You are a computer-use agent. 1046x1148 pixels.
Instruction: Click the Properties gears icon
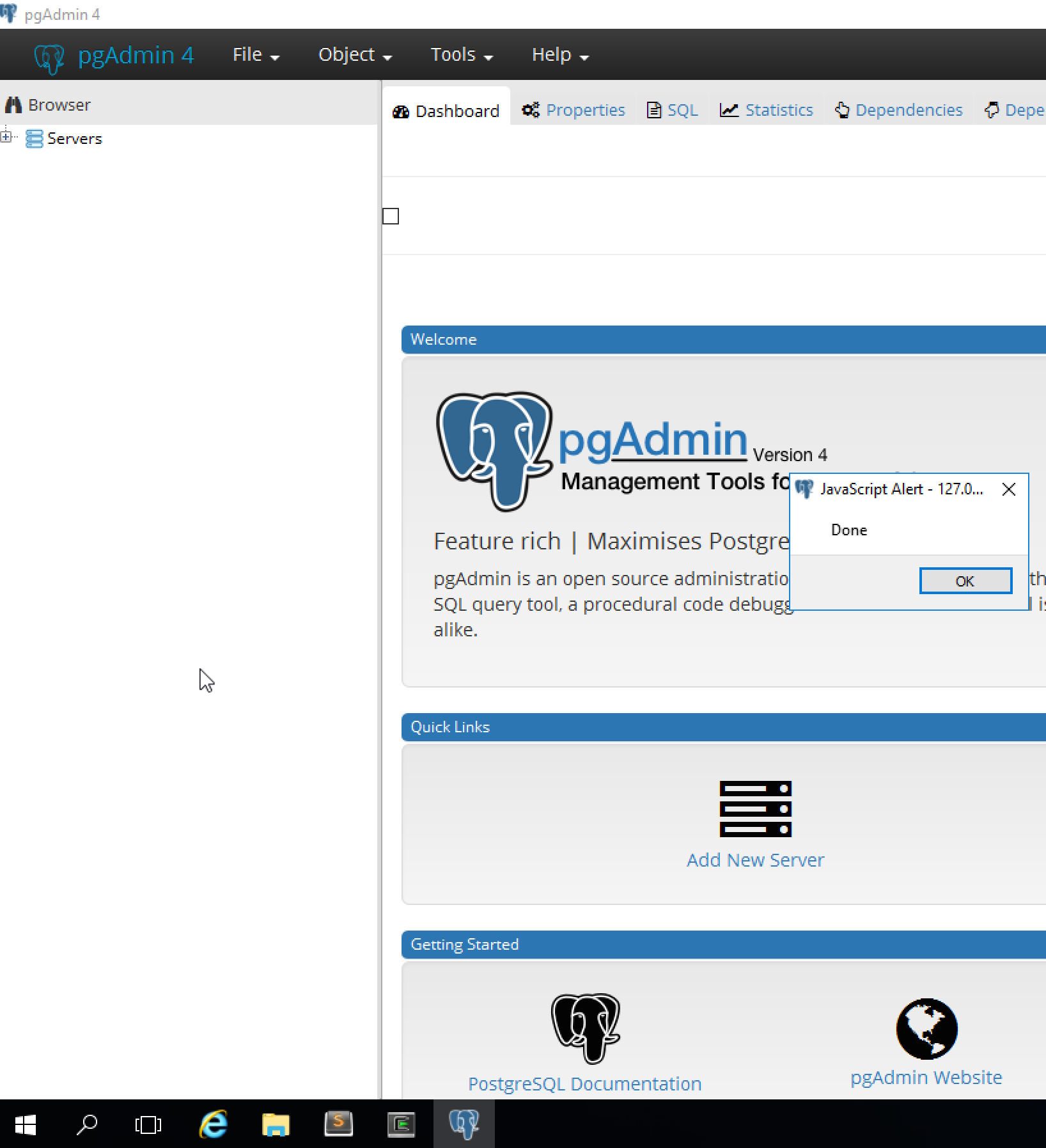[x=531, y=110]
